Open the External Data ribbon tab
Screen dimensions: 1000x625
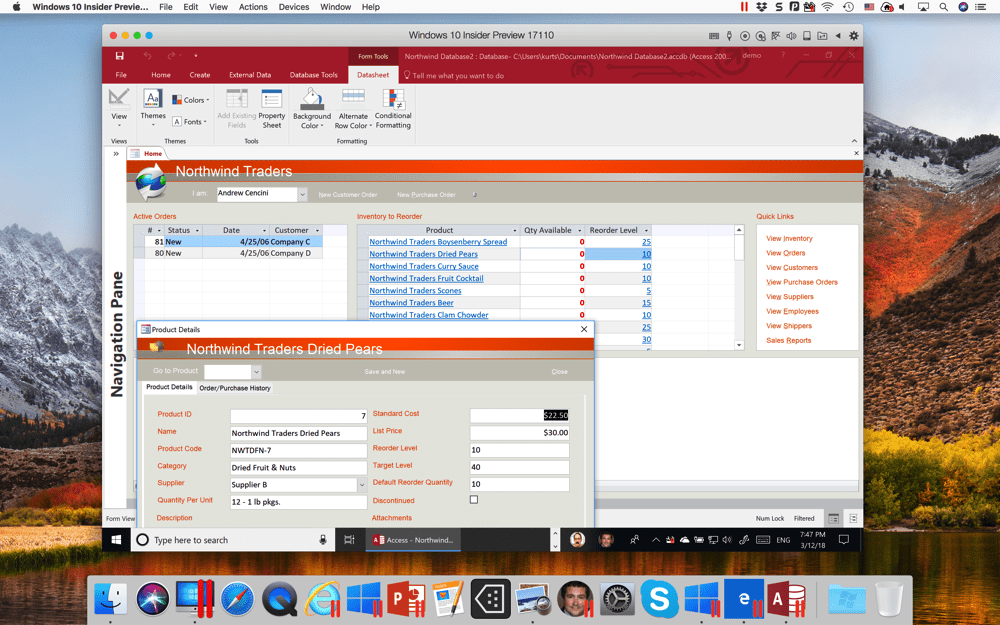click(x=250, y=74)
